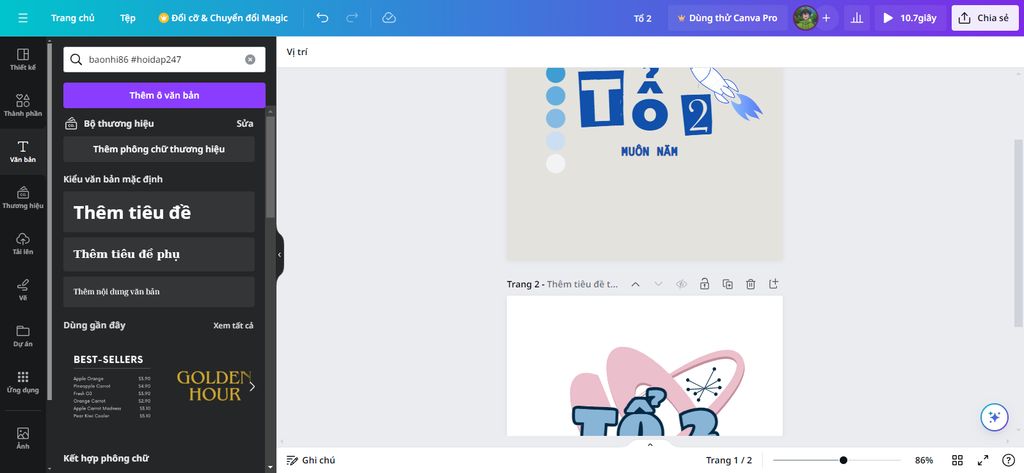This screenshot has height=473, width=1024.
Task: Add new page icon after Trang 2
Action: point(773,284)
